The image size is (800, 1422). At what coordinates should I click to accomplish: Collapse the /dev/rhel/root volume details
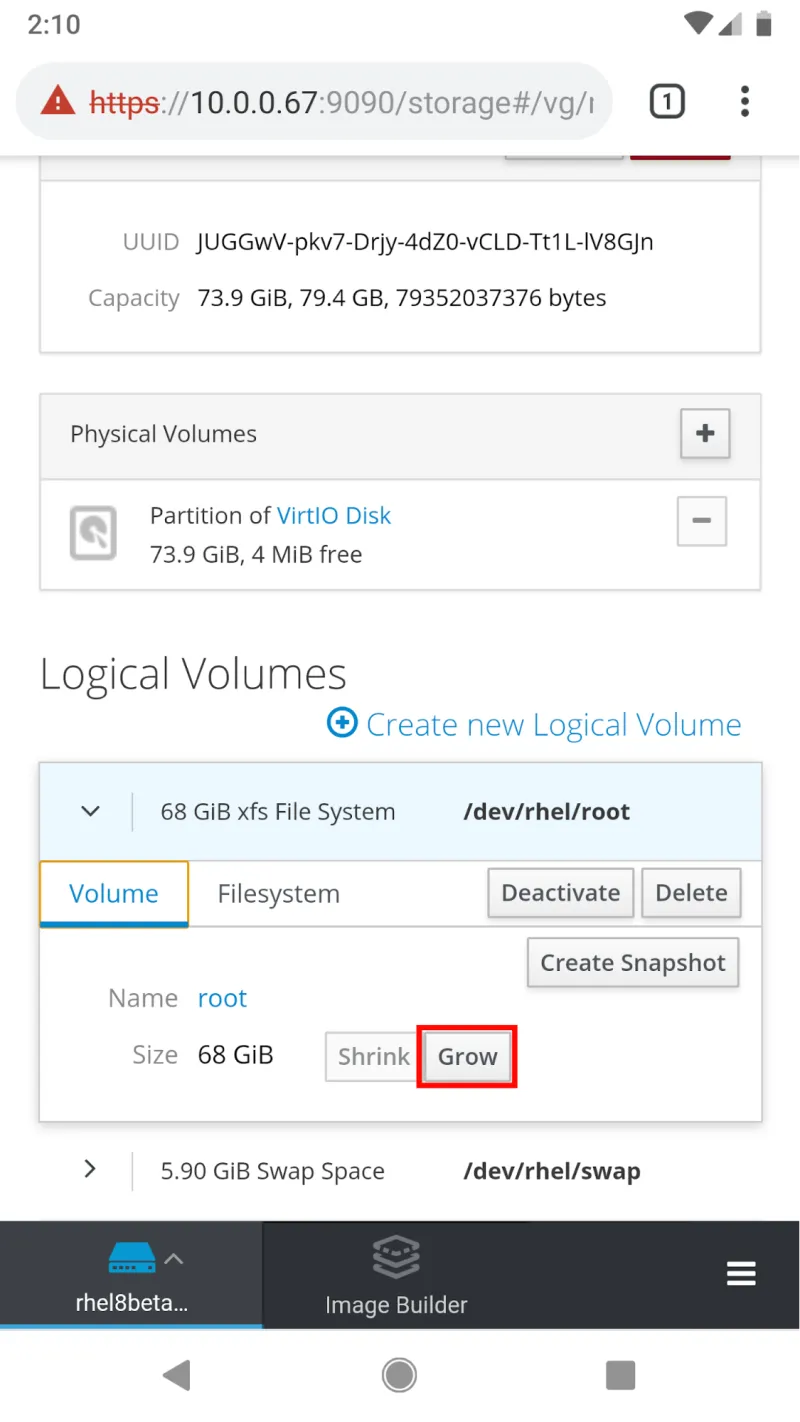89,811
